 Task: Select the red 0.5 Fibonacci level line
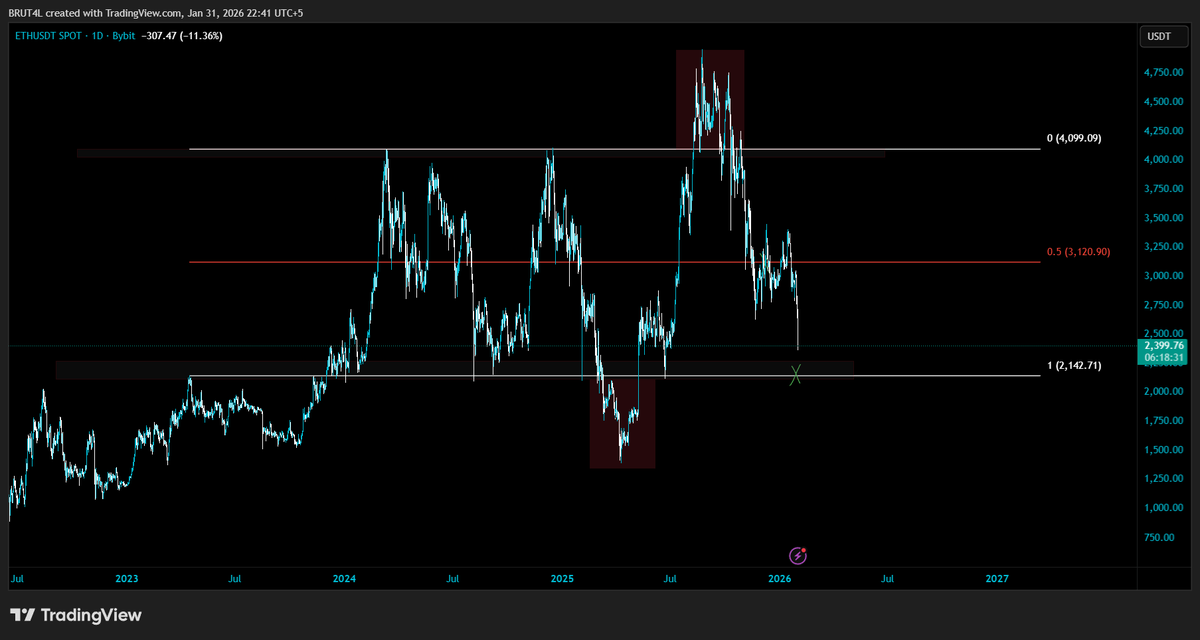615,262
